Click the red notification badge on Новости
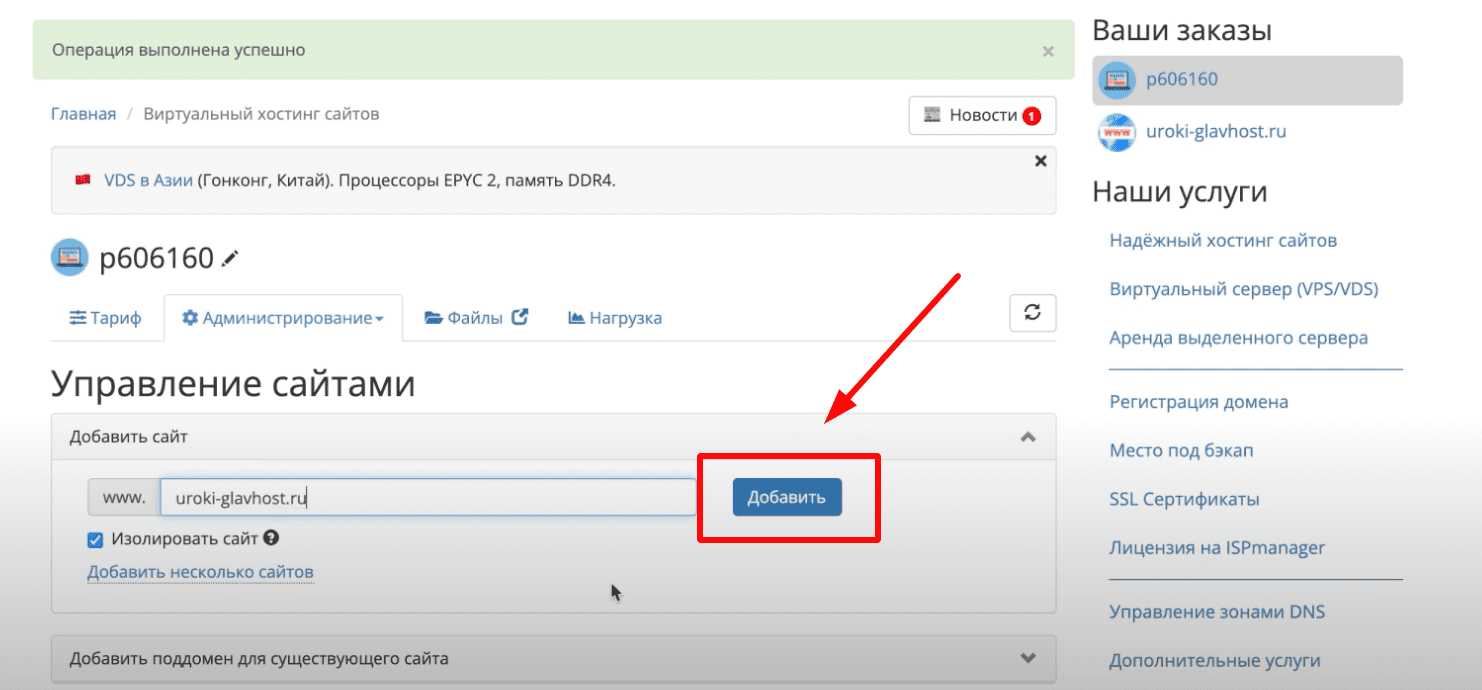This screenshot has width=1482, height=690. coord(1031,116)
